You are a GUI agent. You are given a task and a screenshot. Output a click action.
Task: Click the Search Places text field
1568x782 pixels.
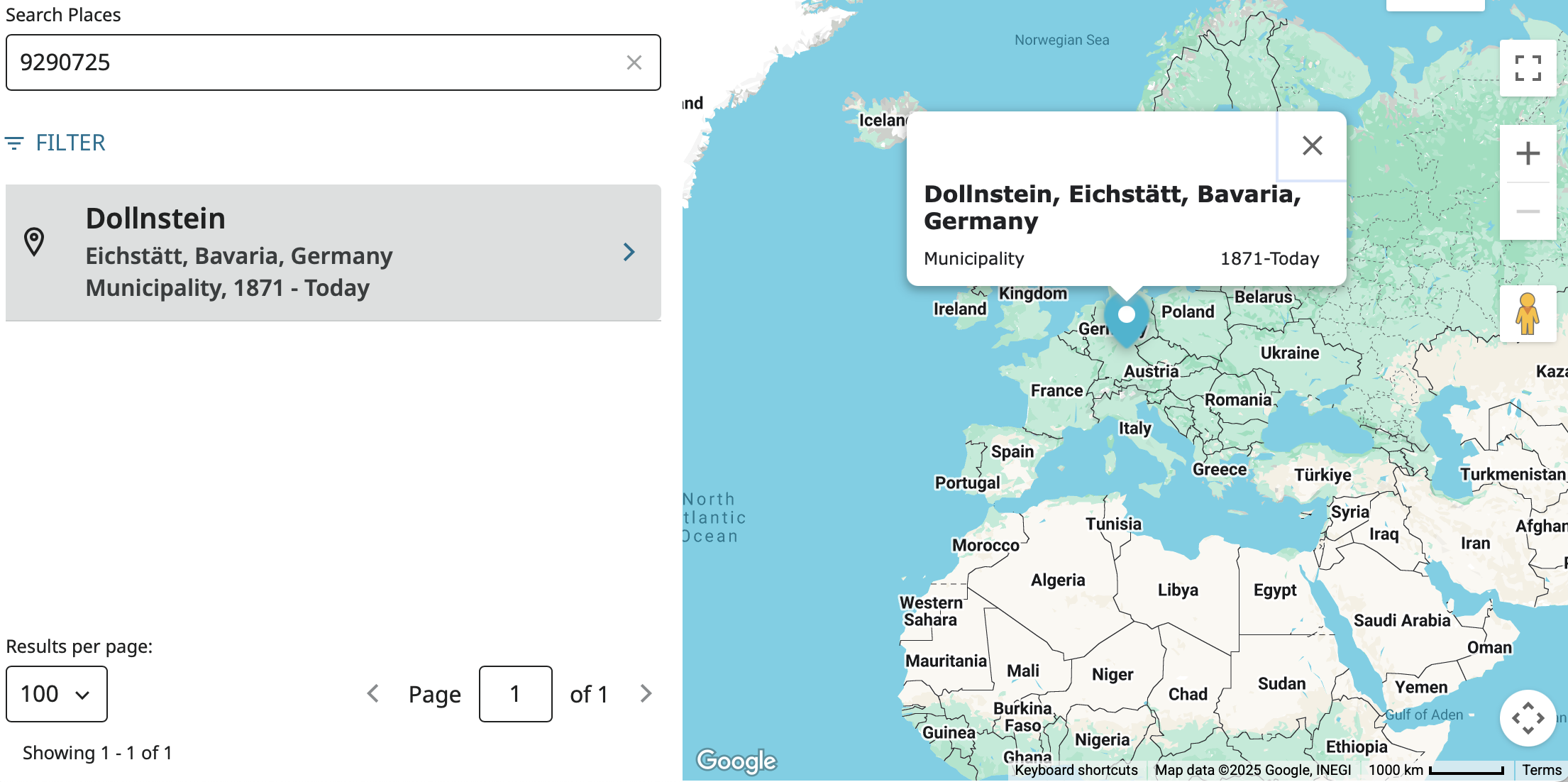tap(312, 62)
